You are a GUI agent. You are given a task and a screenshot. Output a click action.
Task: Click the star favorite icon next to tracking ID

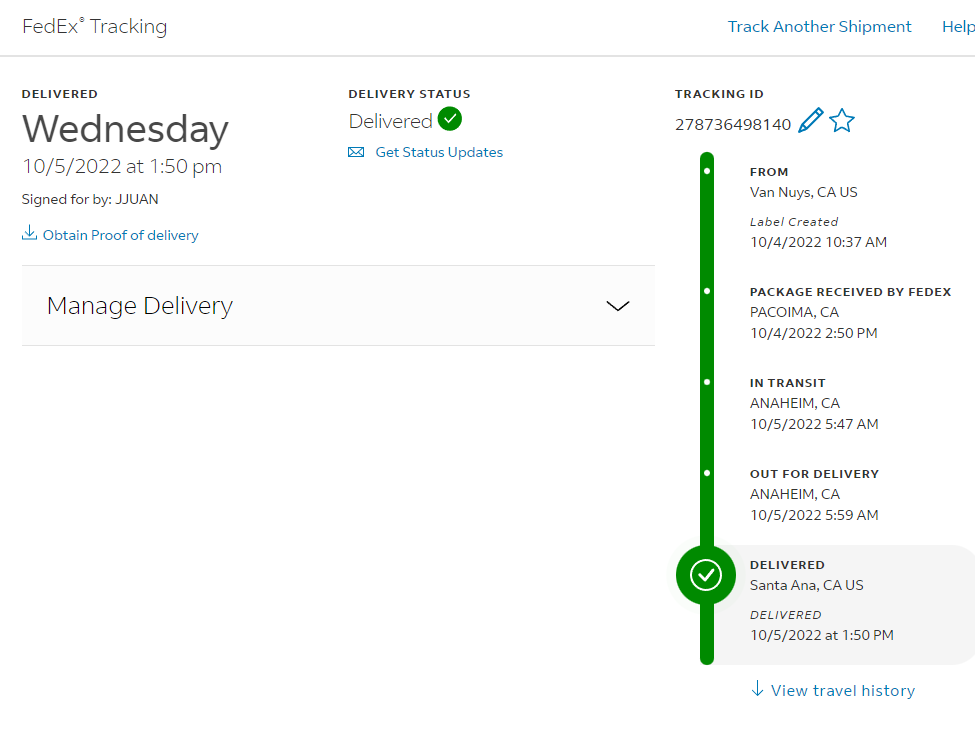pos(842,121)
